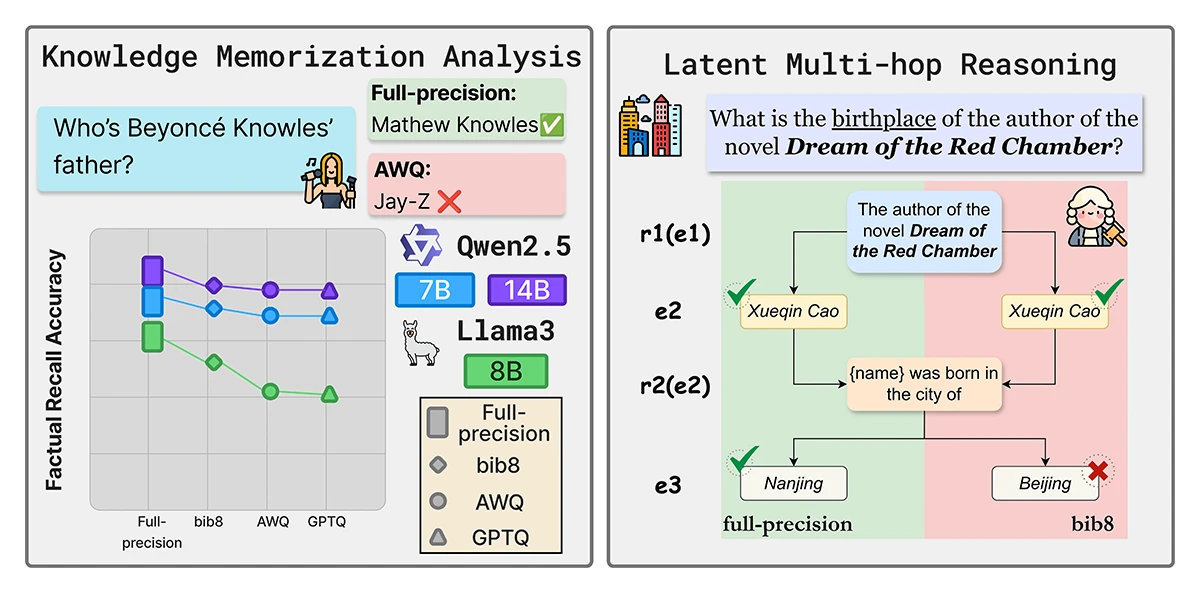Click the 'GPTQ' x-axis label

pos(327,522)
